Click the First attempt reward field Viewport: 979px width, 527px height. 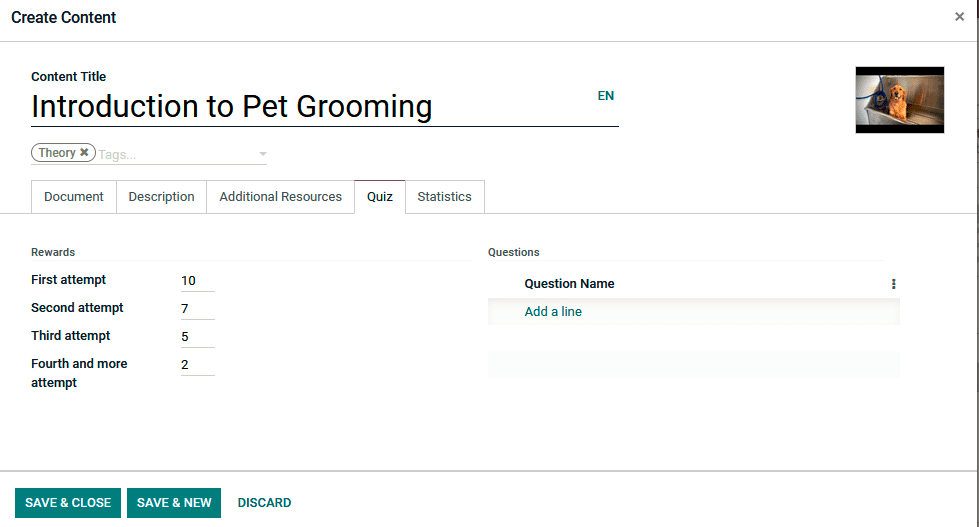tap(197, 281)
